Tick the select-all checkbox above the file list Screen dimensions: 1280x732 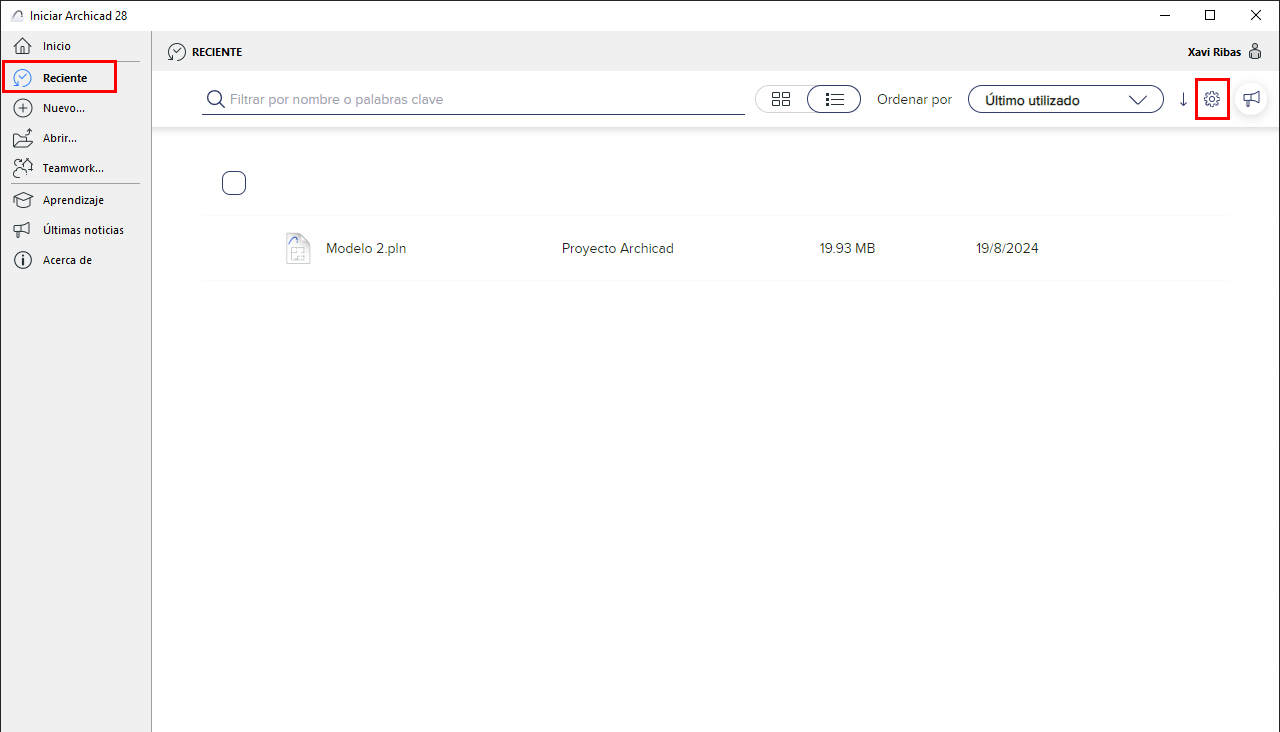pyautogui.click(x=234, y=183)
